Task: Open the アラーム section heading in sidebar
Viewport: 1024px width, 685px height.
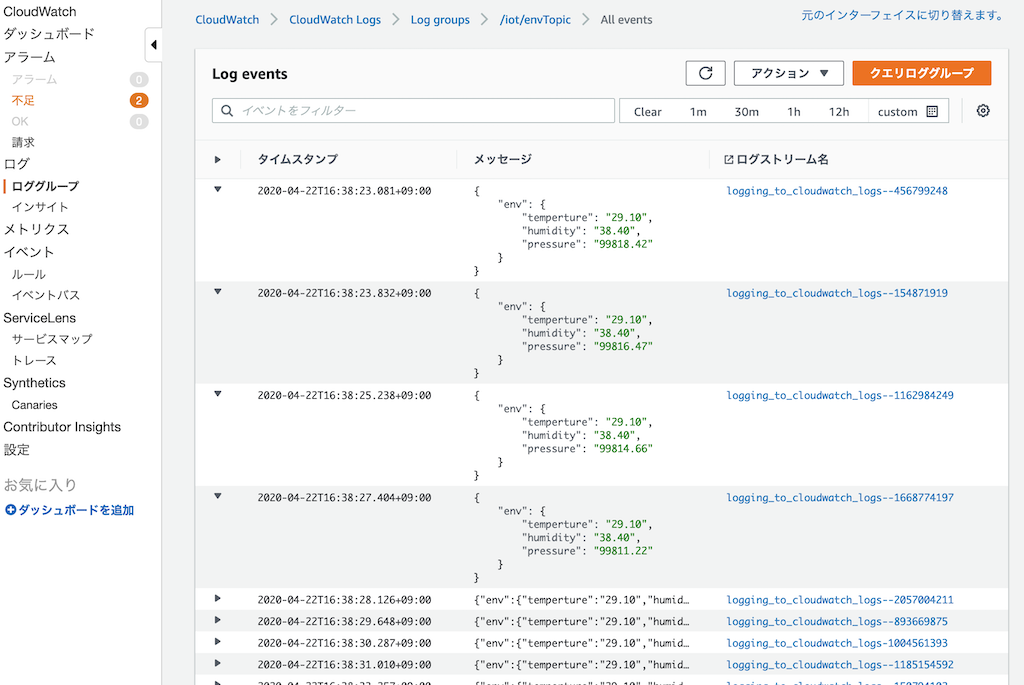Action: [x=29, y=57]
